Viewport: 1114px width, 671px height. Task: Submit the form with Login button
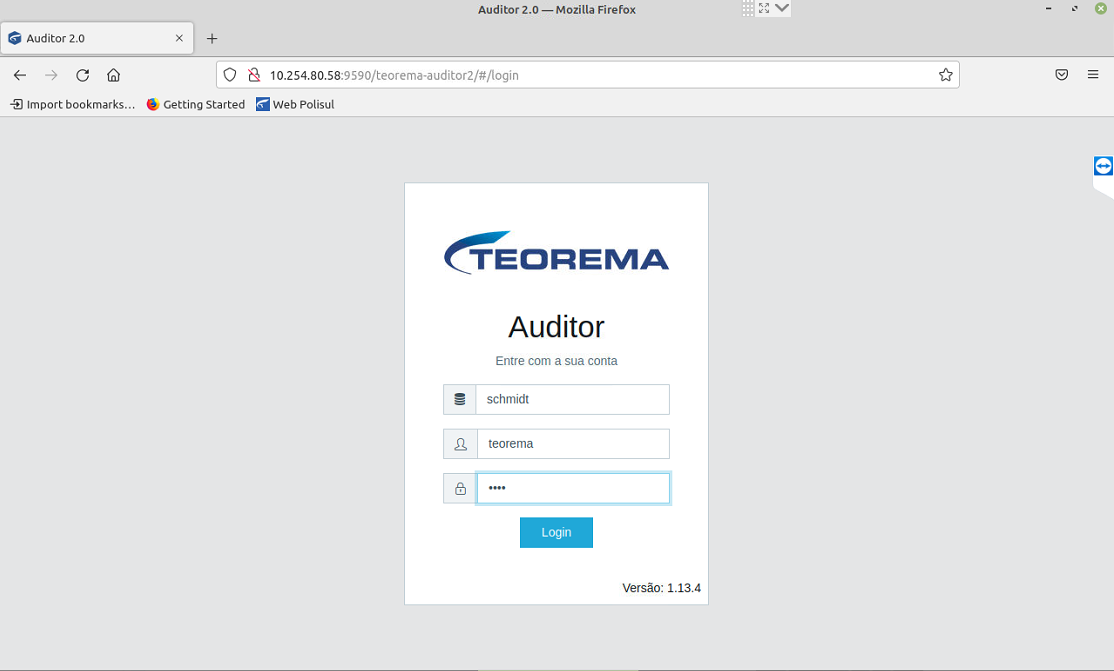click(x=556, y=532)
